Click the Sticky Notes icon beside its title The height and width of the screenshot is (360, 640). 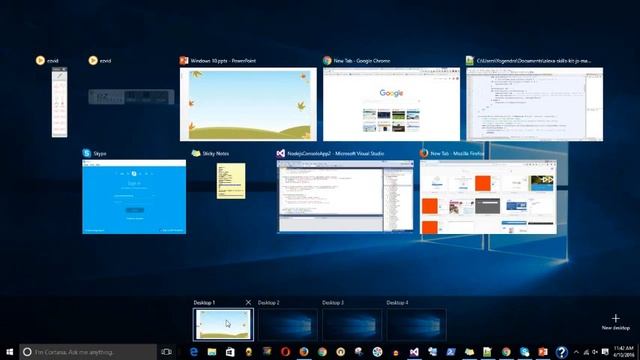pos(196,153)
